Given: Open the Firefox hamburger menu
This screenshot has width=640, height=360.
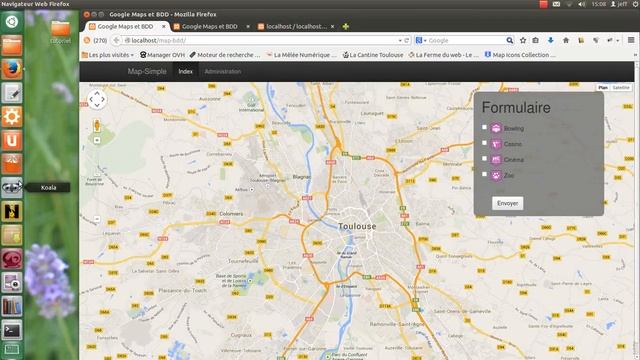Looking at the screenshot, I should click(x=631, y=40).
